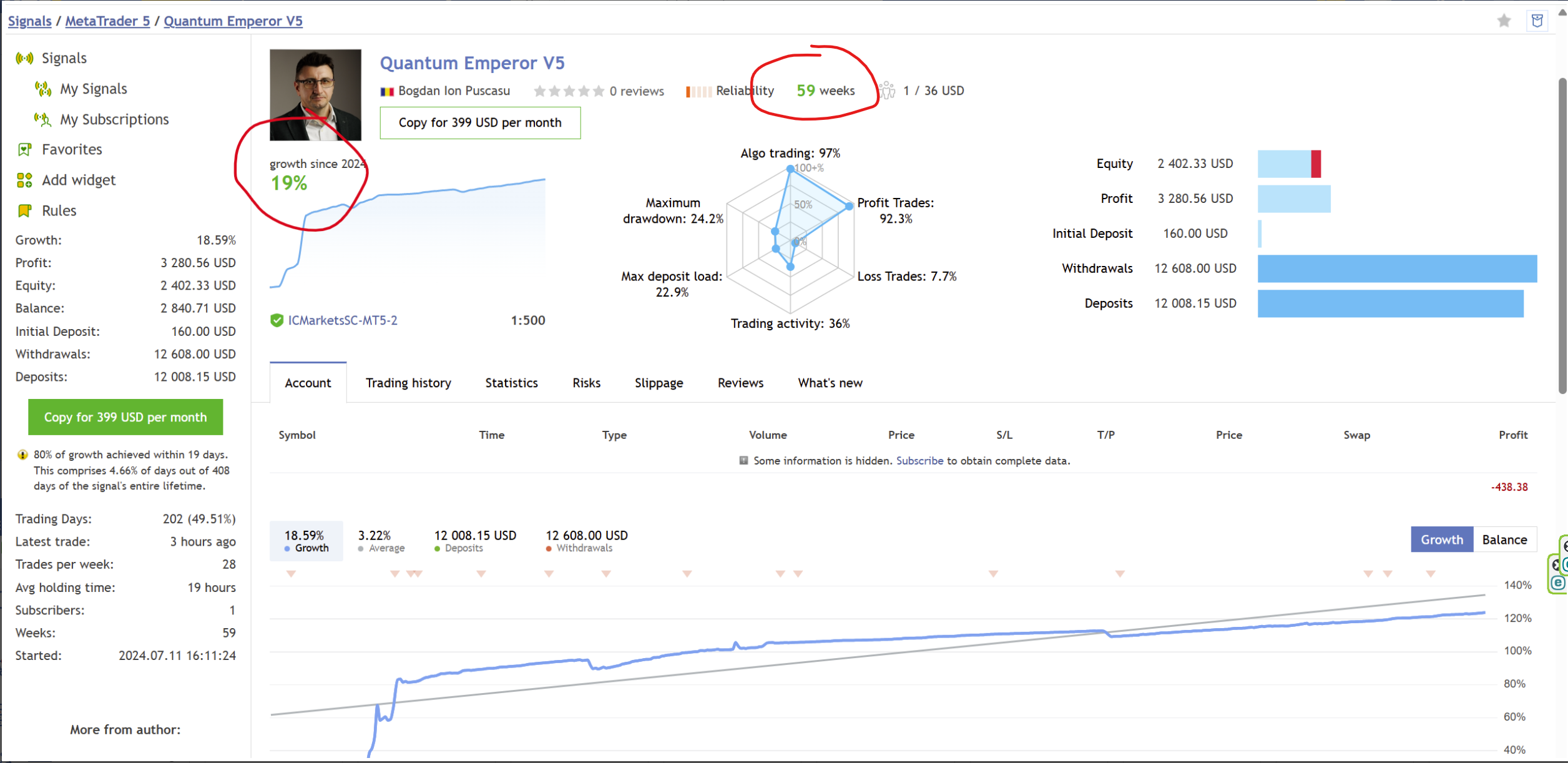This screenshot has height=763, width=1568.
Task: Click the radar chart of trading stats
Action: tap(790, 240)
